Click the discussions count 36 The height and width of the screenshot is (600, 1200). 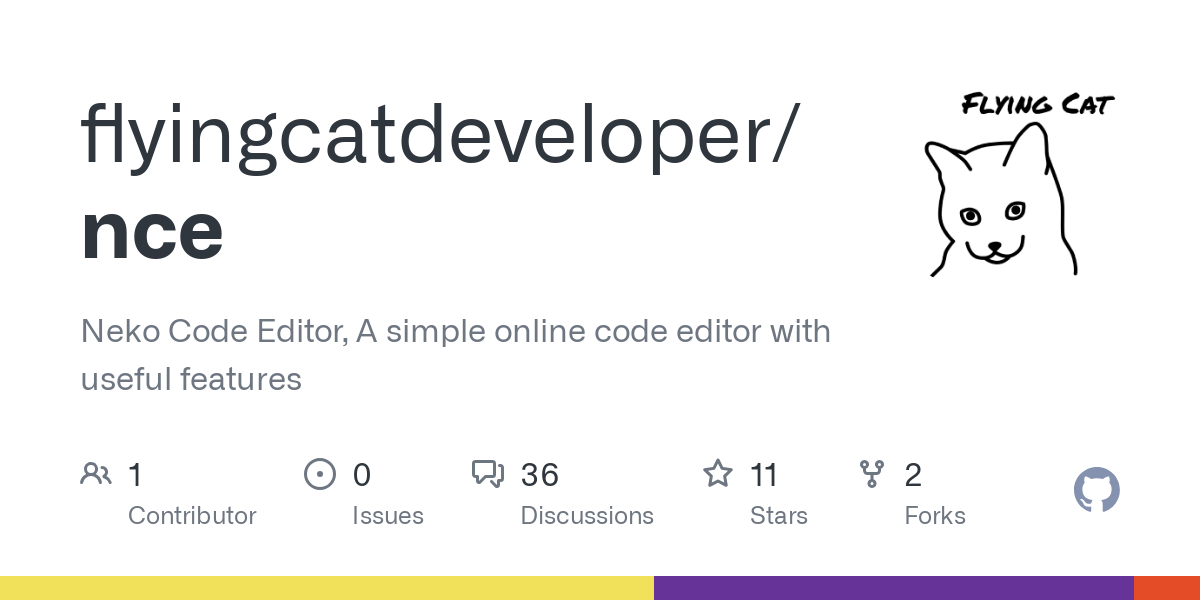pyautogui.click(x=540, y=474)
